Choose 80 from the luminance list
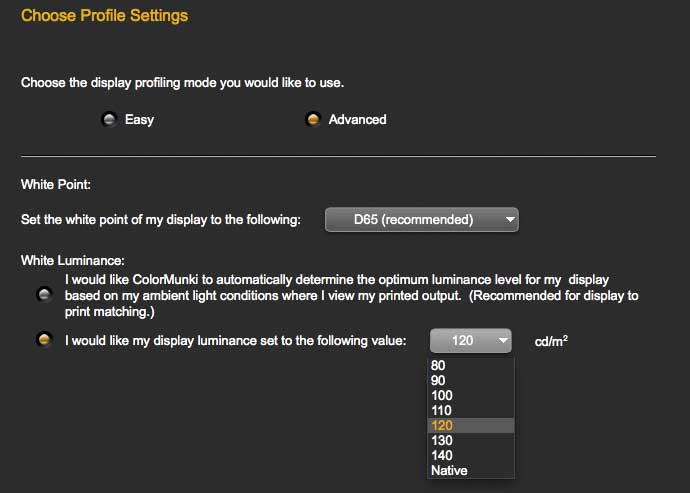This screenshot has width=690, height=493. (x=471, y=365)
